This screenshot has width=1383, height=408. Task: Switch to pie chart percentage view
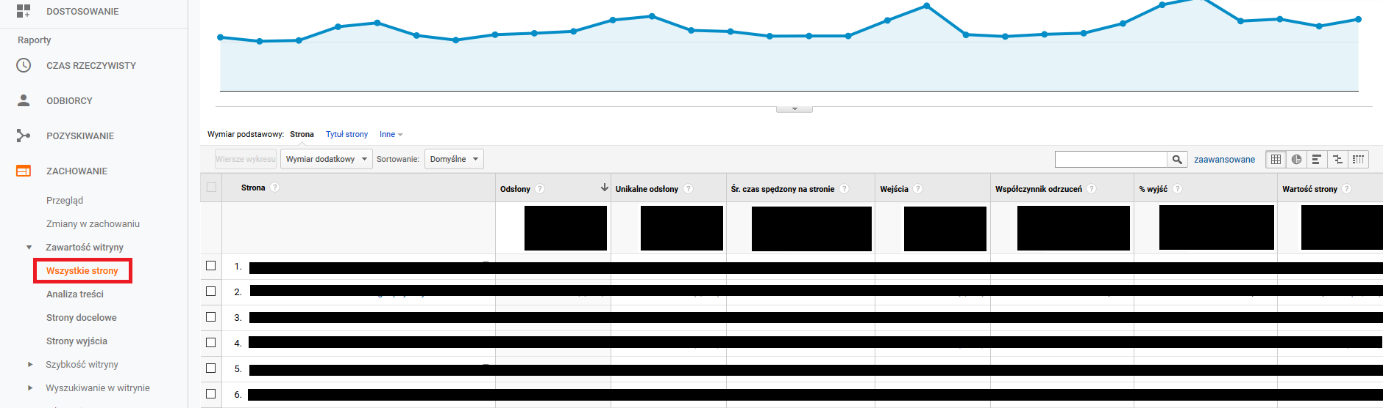point(1296,159)
